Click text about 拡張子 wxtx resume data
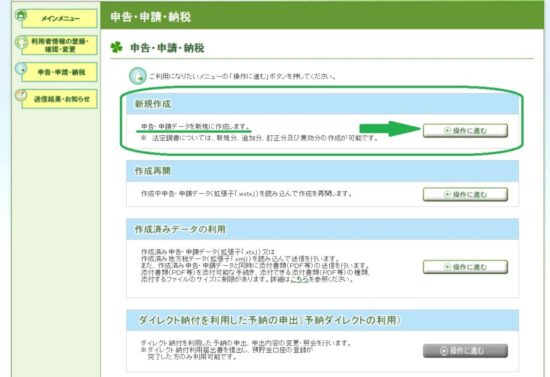The width and height of the screenshot is (550, 377). click(246, 194)
